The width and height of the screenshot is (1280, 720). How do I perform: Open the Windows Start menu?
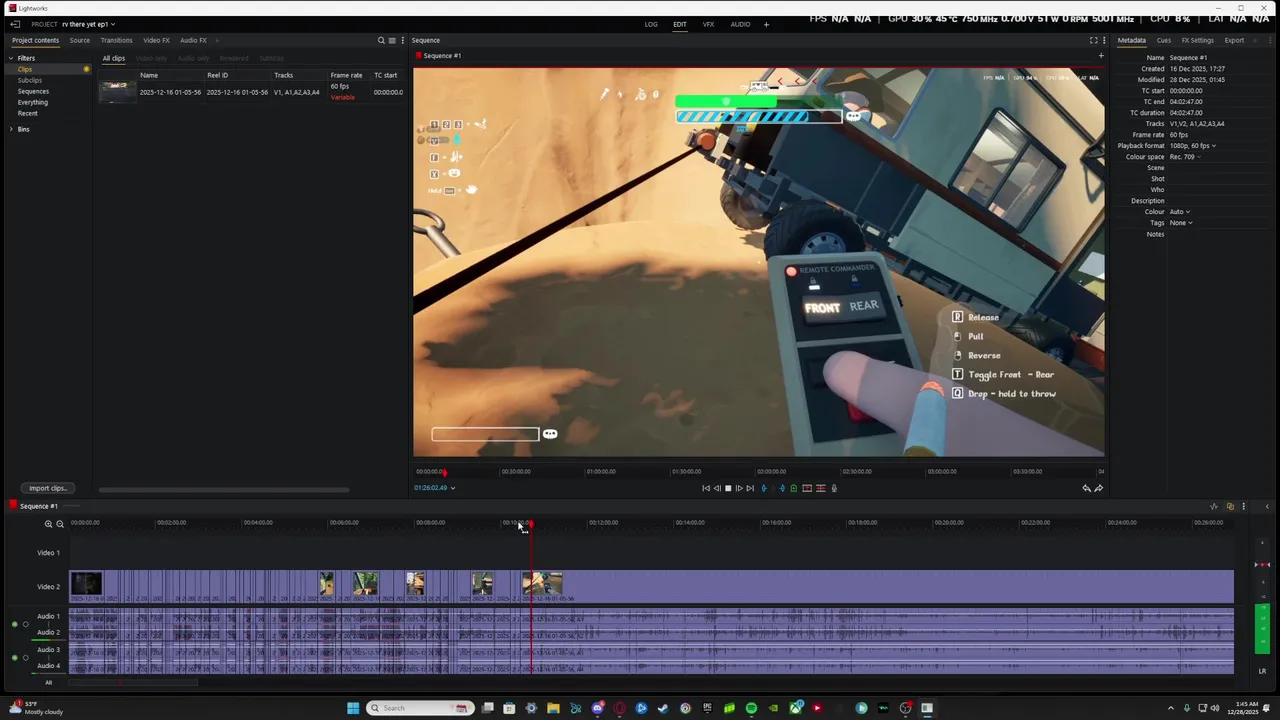[353, 708]
